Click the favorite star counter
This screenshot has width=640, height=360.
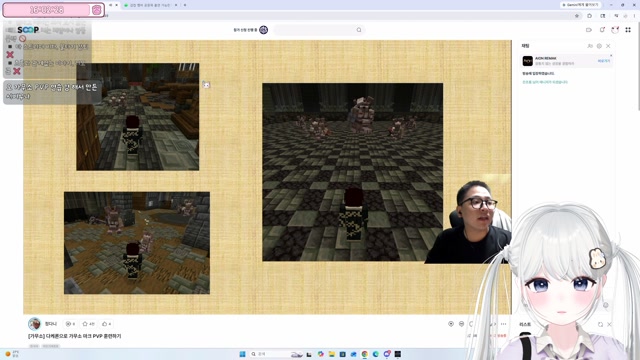(x=89, y=324)
